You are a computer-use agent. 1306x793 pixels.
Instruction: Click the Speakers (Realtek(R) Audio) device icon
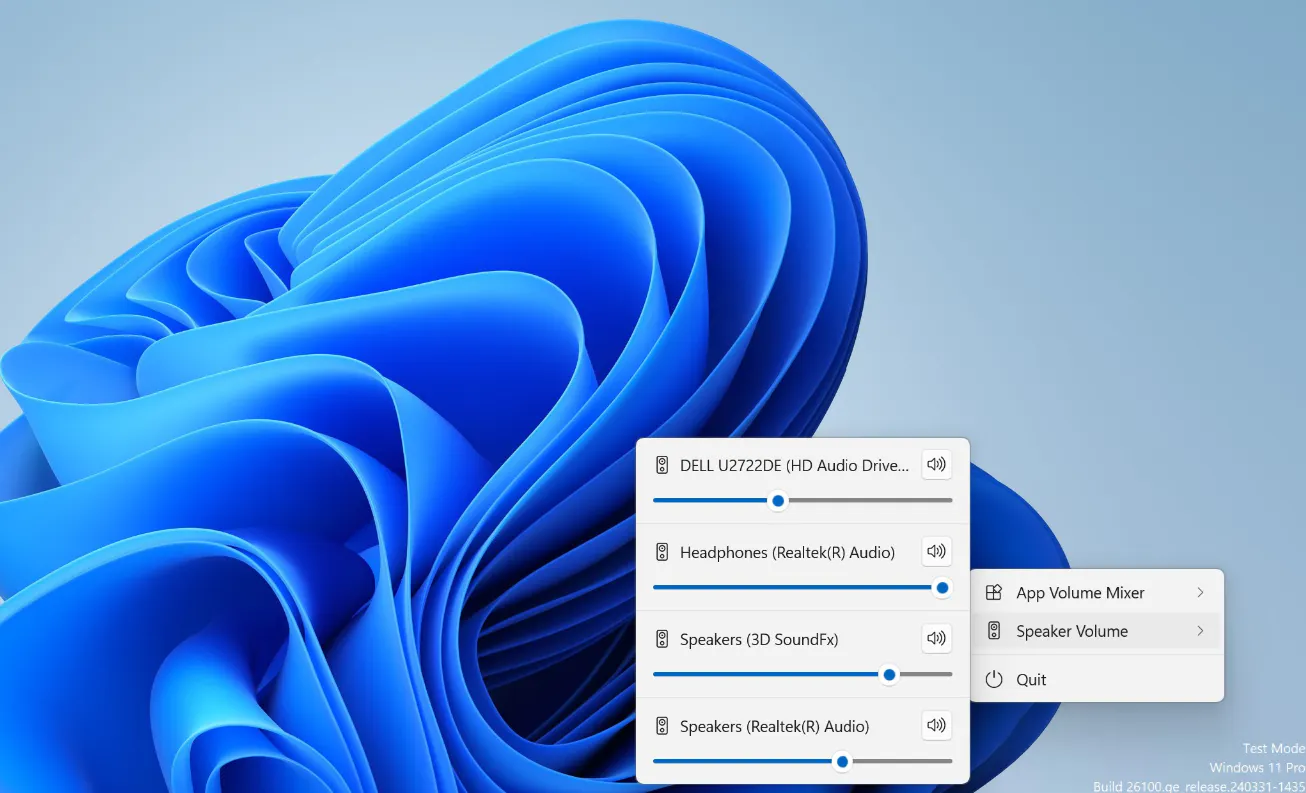click(661, 726)
